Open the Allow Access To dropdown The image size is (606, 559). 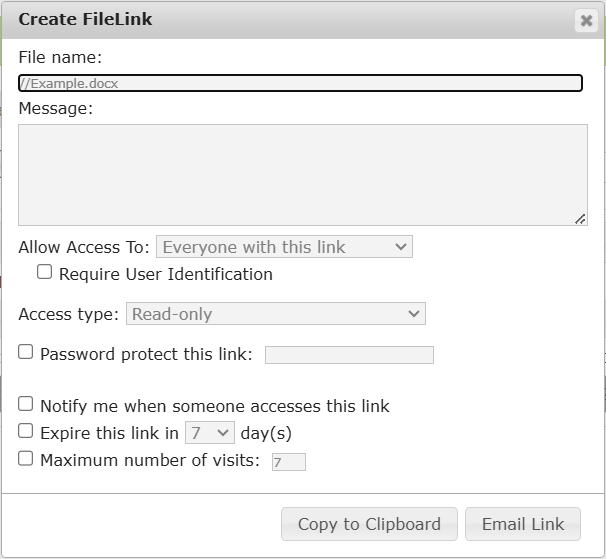pyautogui.click(x=284, y=247)
